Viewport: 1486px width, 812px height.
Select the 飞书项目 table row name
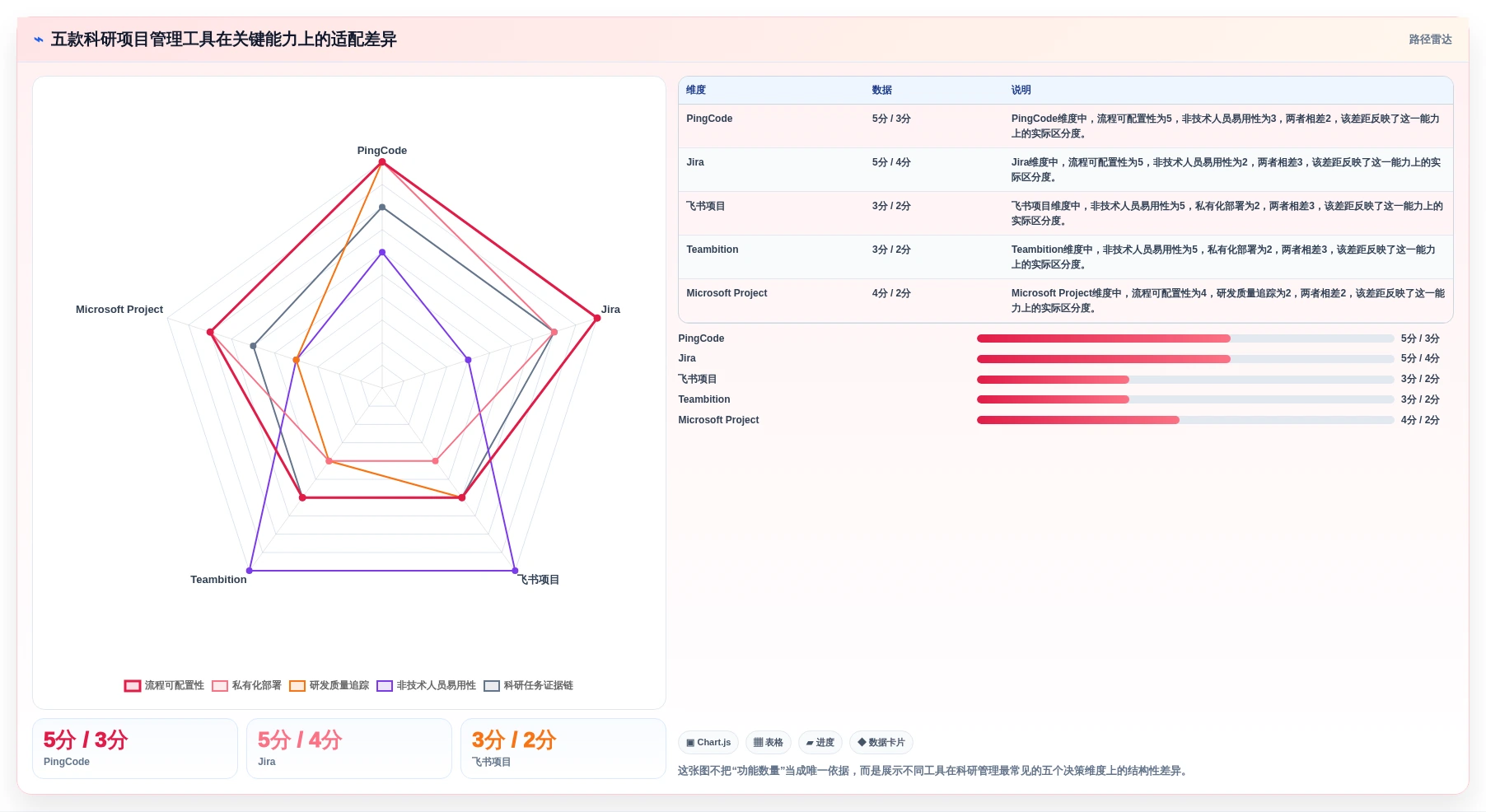[706, 206]
